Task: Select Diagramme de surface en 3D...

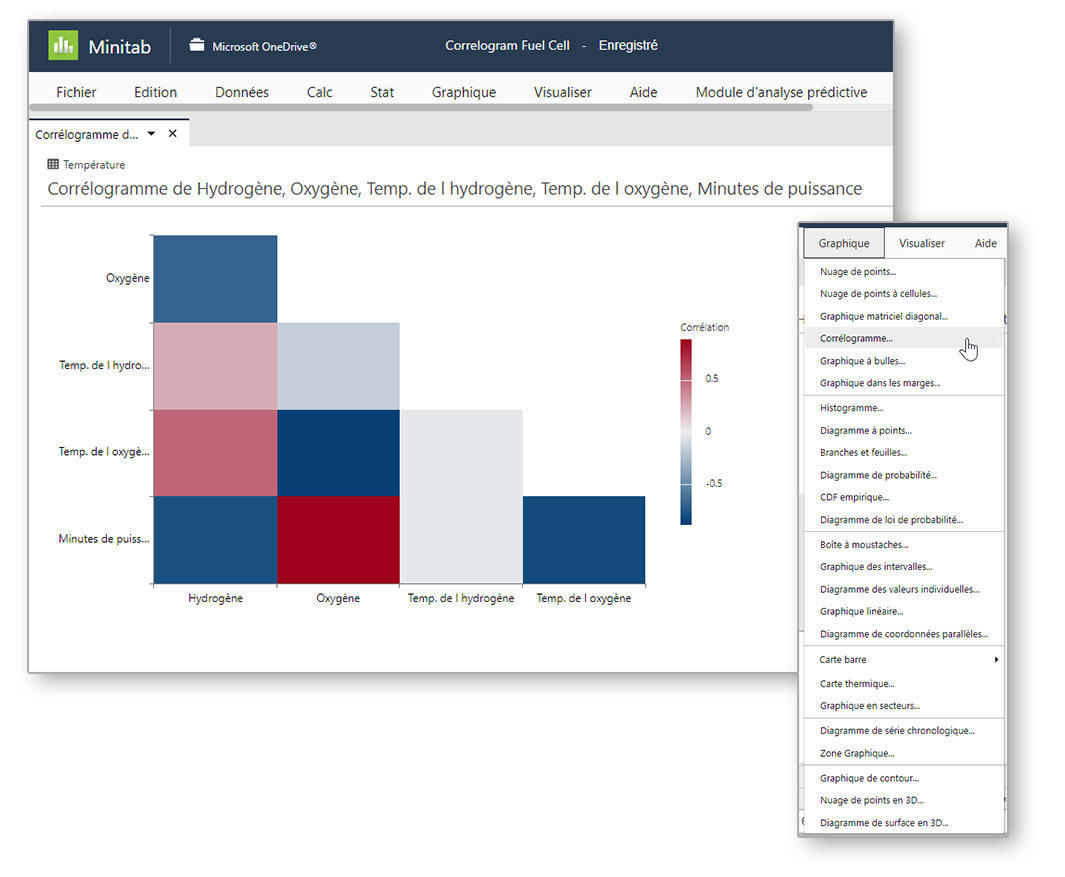Action: (884, 823)
